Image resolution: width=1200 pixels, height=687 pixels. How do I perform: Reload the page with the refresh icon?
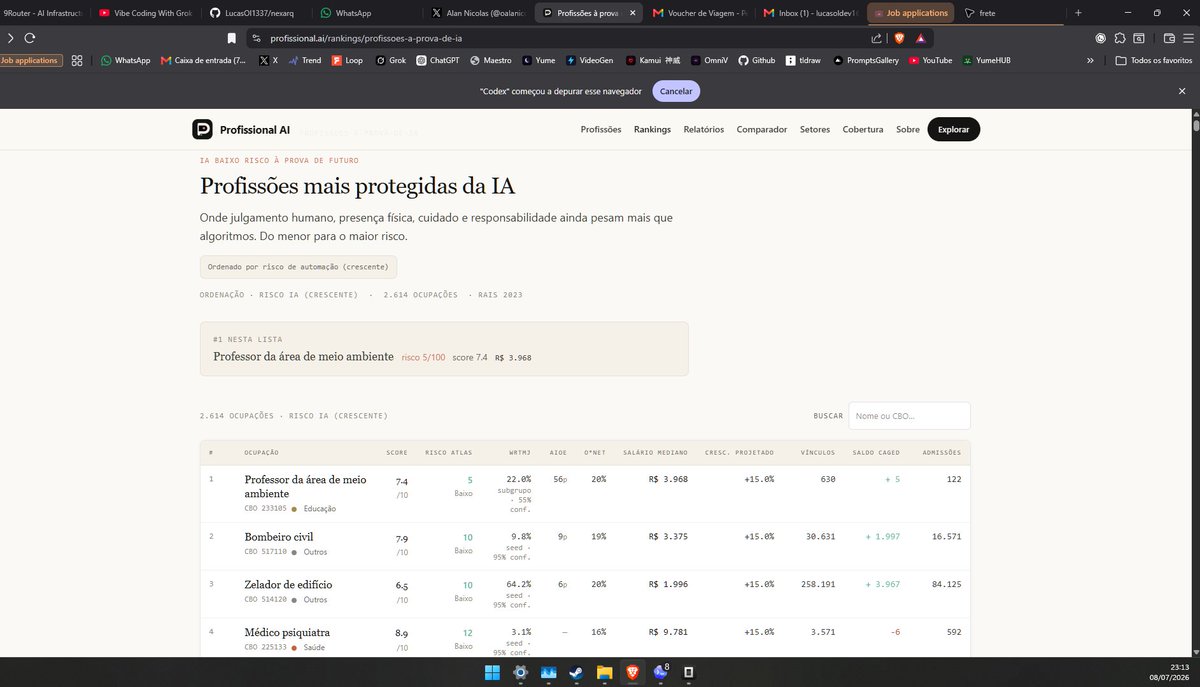30,38
